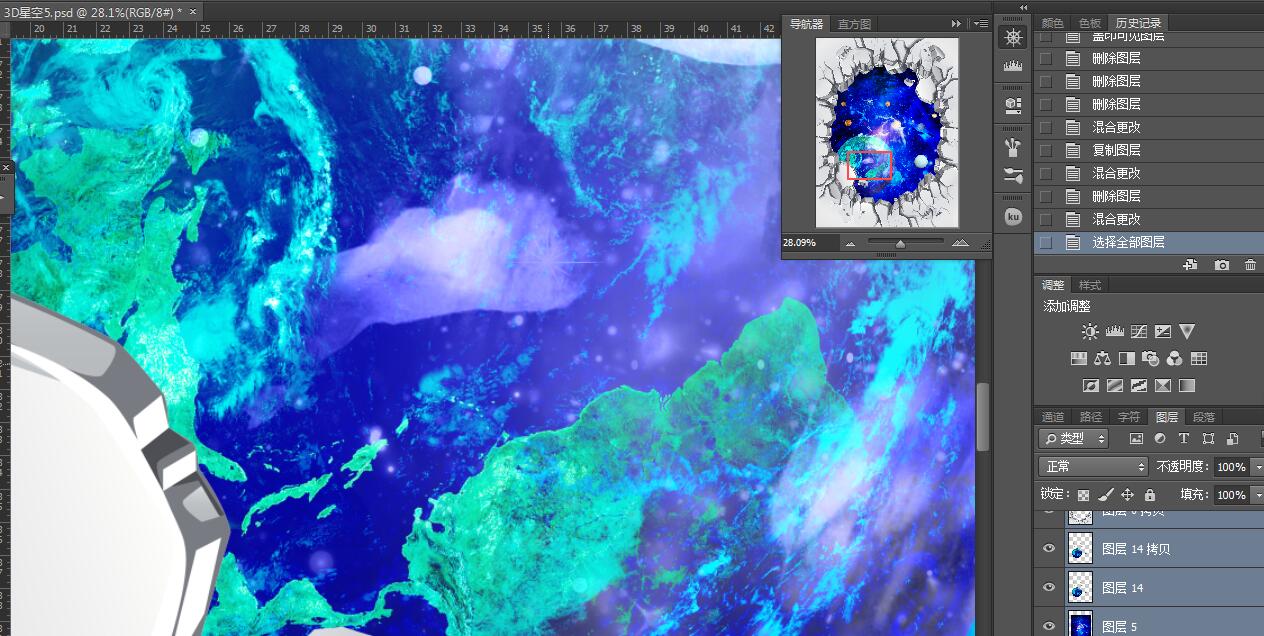Filter layers by adjustment layers icon

(x=1160, y=438)
